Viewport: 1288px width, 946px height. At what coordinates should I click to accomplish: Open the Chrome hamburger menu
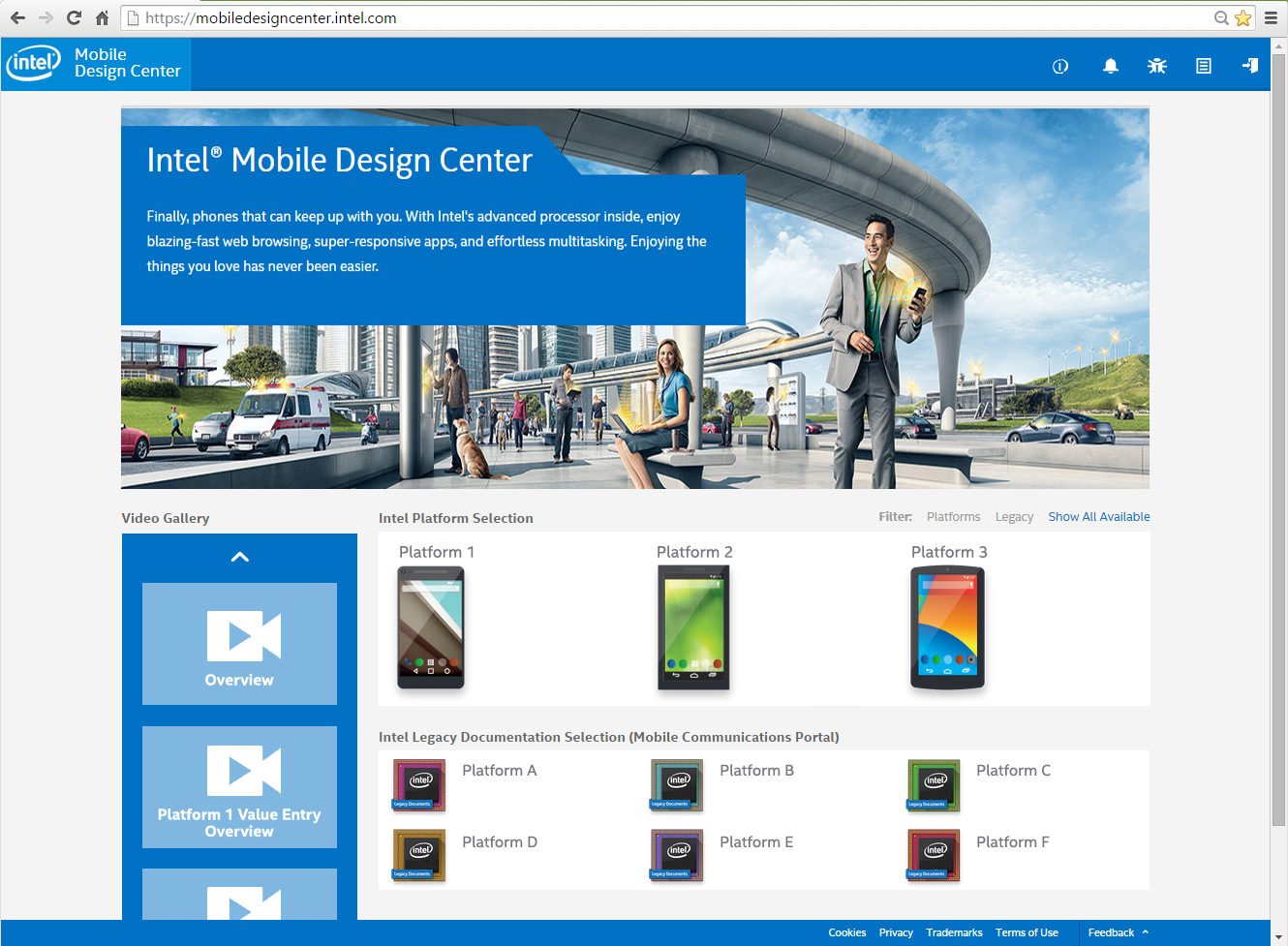1271,17
